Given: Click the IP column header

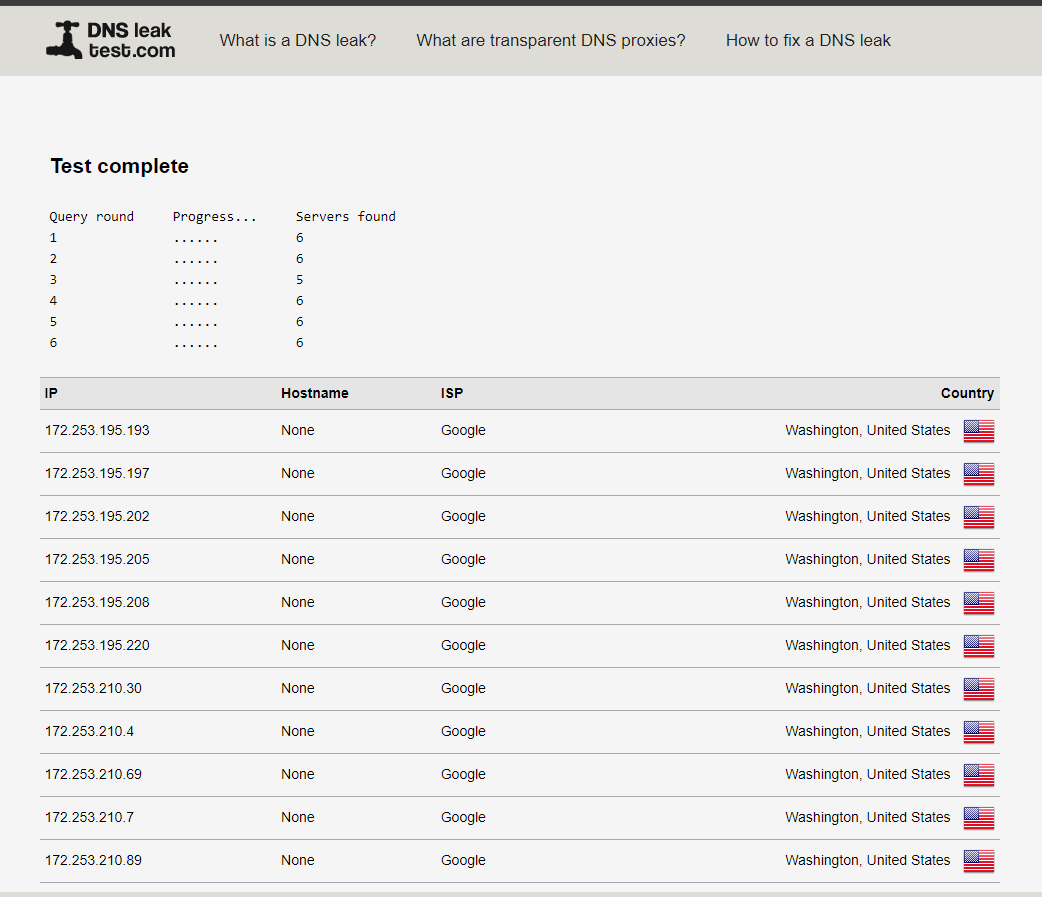Looking at the screenshot, I should 51,393.
